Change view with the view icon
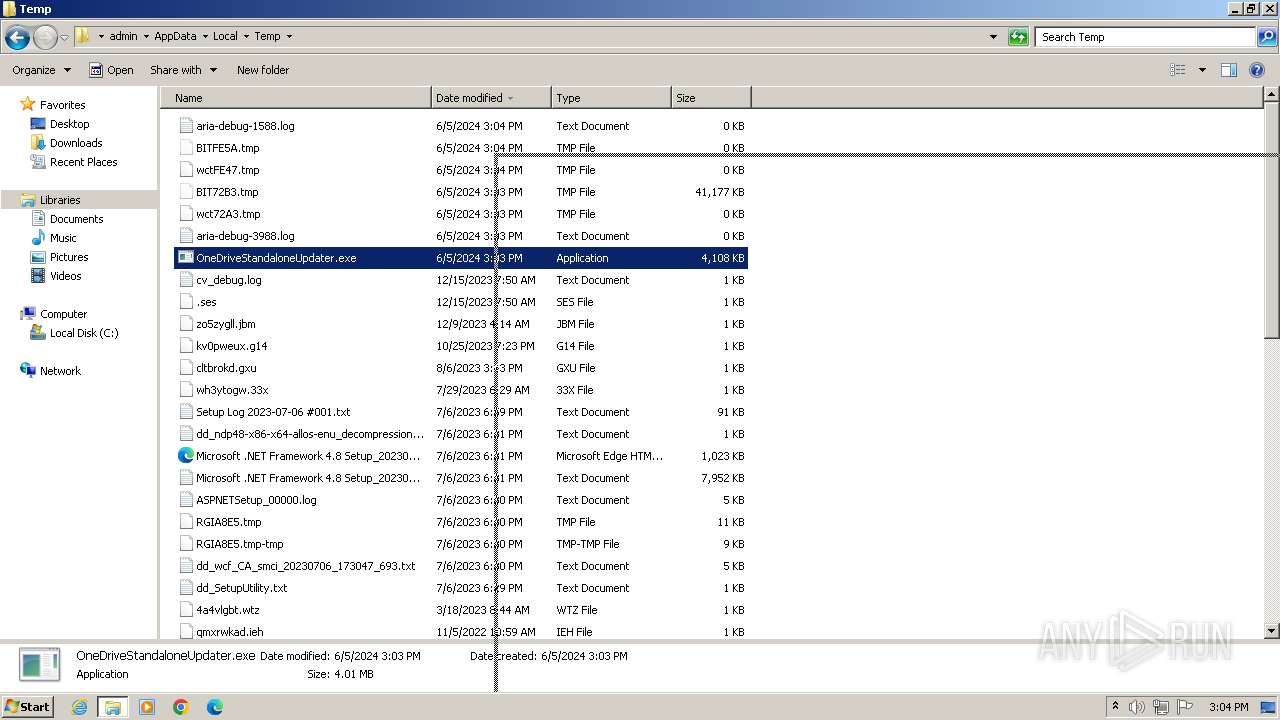This screenshot has height=720, width=1280. point(1178,70)
